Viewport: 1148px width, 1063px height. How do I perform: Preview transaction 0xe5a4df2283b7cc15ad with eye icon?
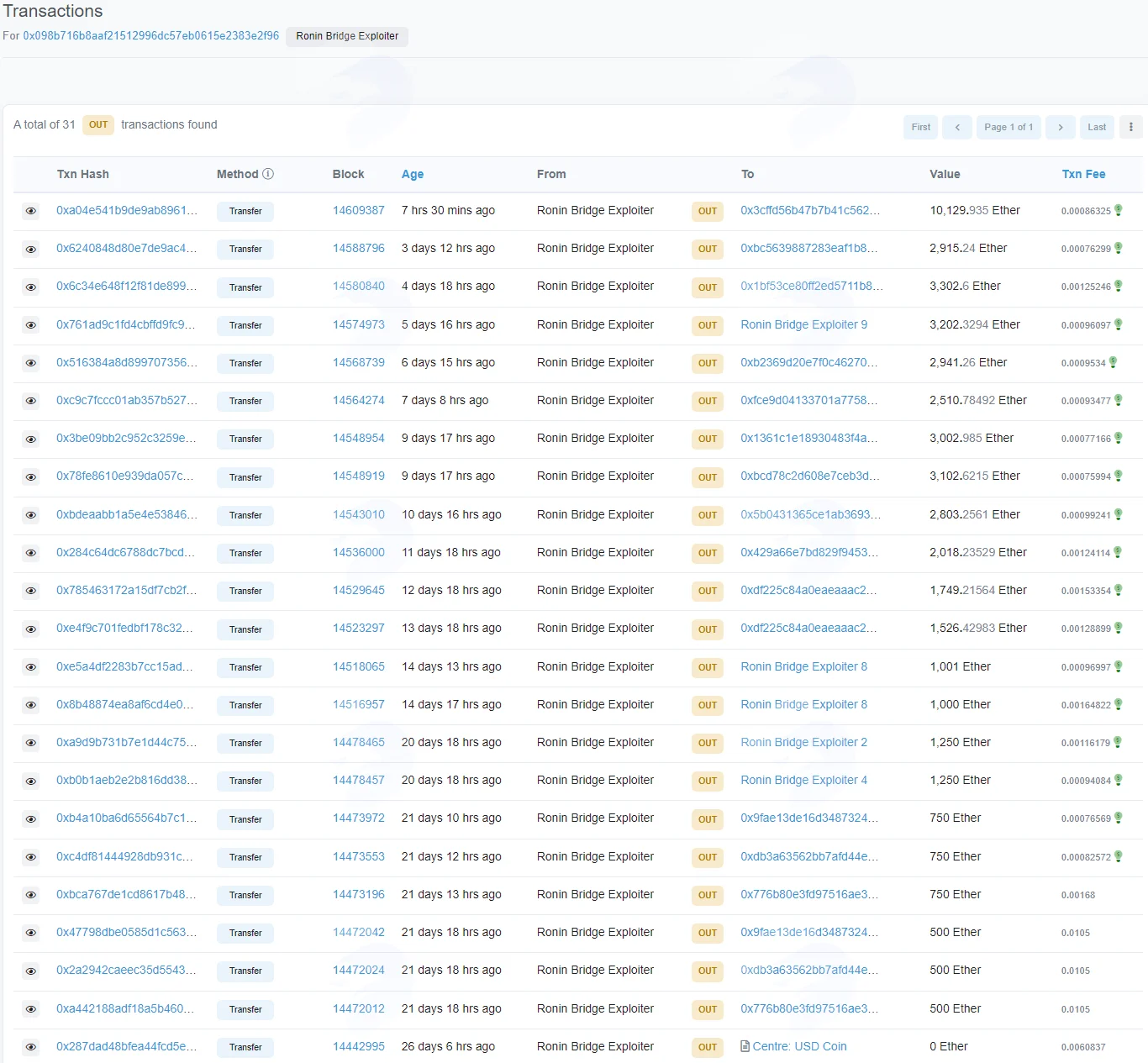[x=31, y=667]
